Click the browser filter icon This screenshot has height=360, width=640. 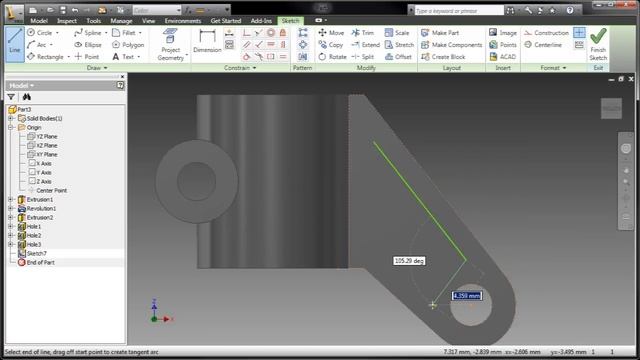coord(11,97)
